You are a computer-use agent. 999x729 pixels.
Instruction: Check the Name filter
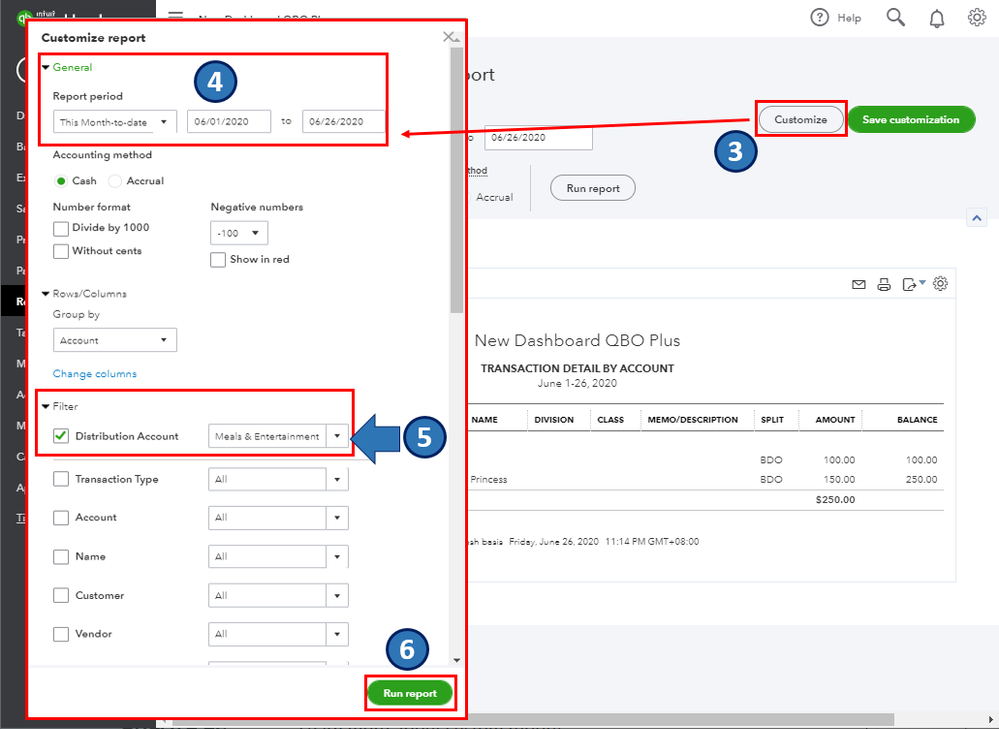61,557
